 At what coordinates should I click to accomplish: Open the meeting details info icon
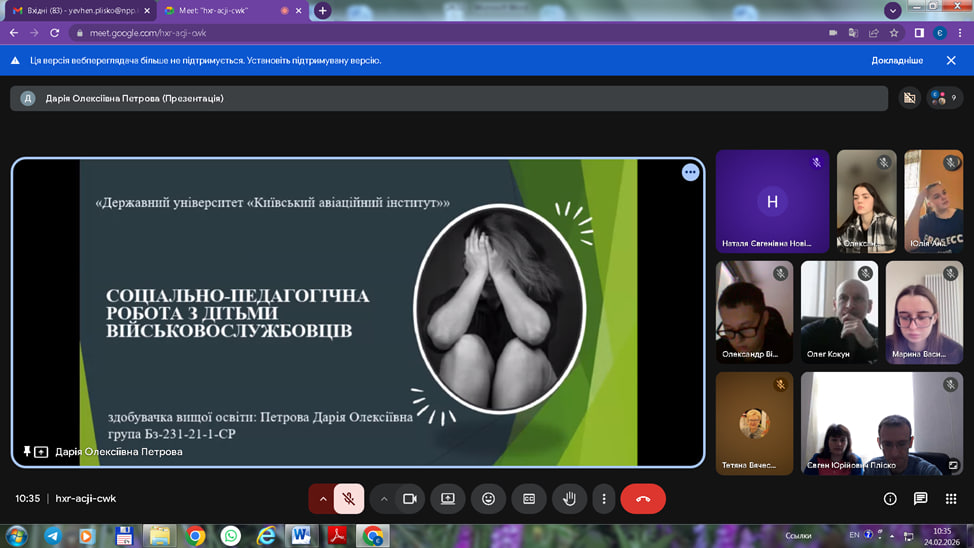pyautogui.click(x=890, y=498)
